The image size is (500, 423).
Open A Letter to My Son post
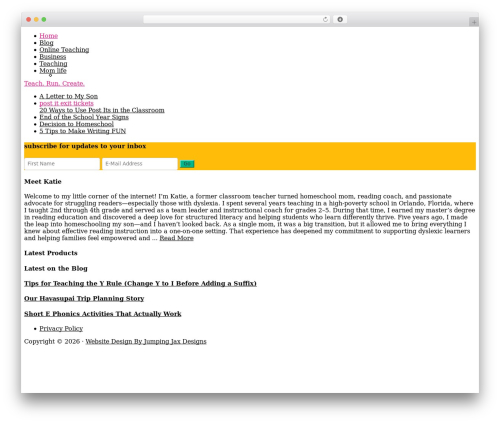pyautogui.click(x=69, y=96)
